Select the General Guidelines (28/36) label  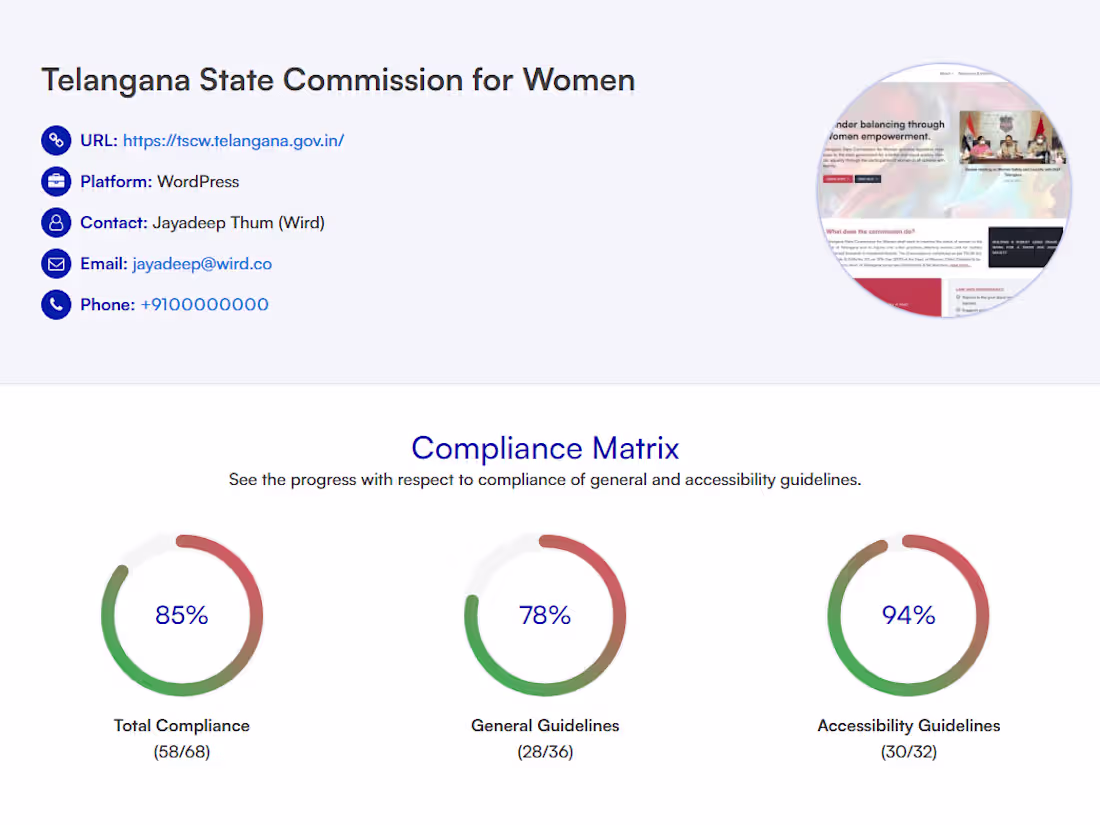[545, 738]
